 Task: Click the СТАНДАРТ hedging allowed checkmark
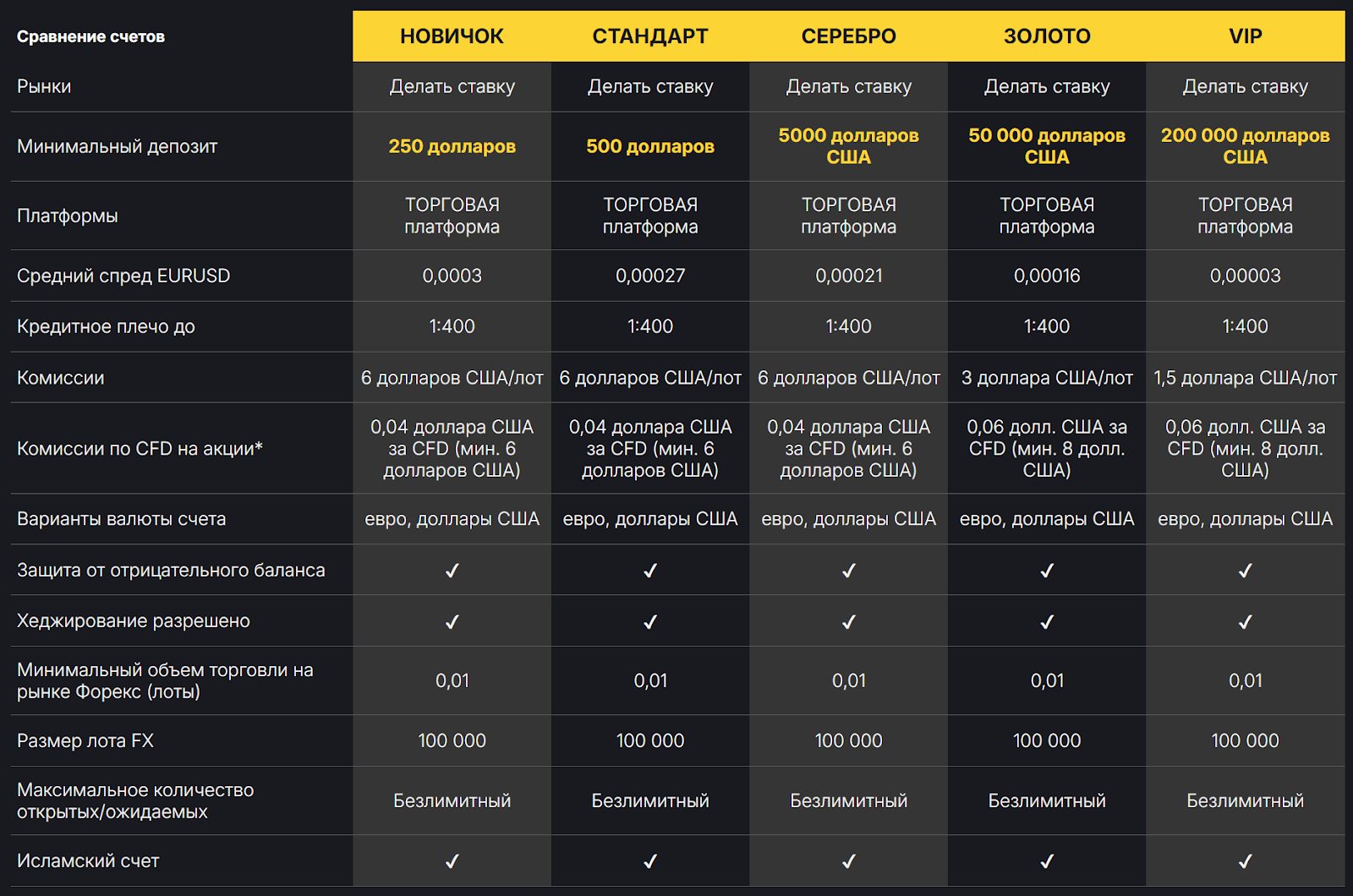click(x=650, y=622)
